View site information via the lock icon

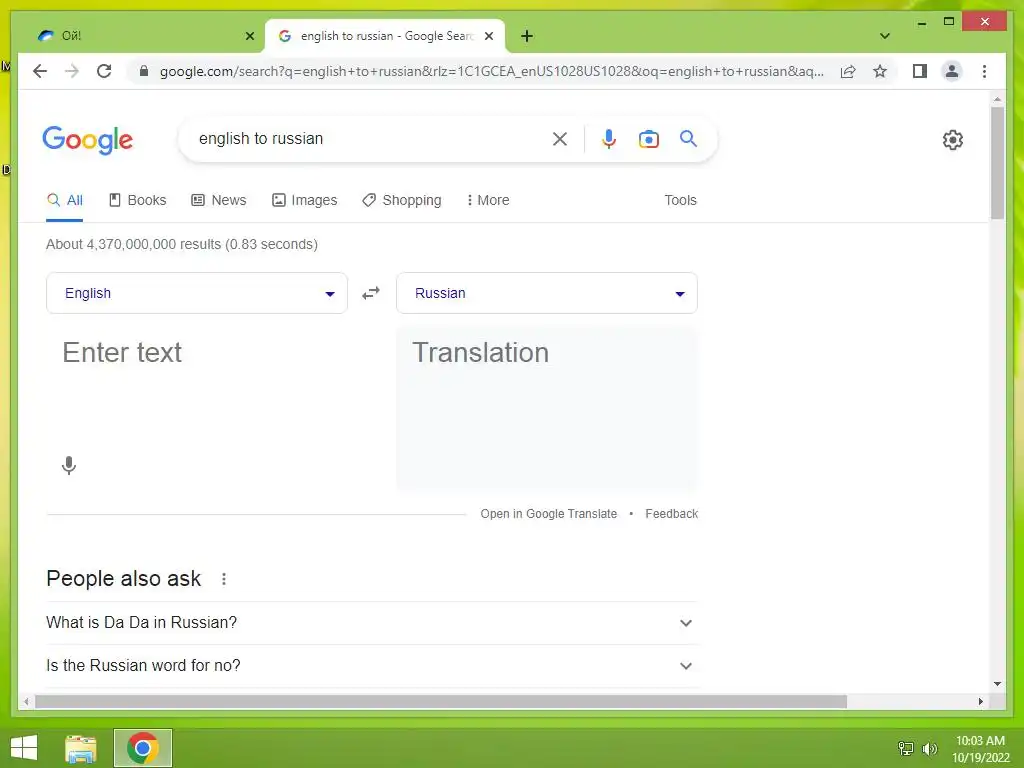(x=144, y=71)
